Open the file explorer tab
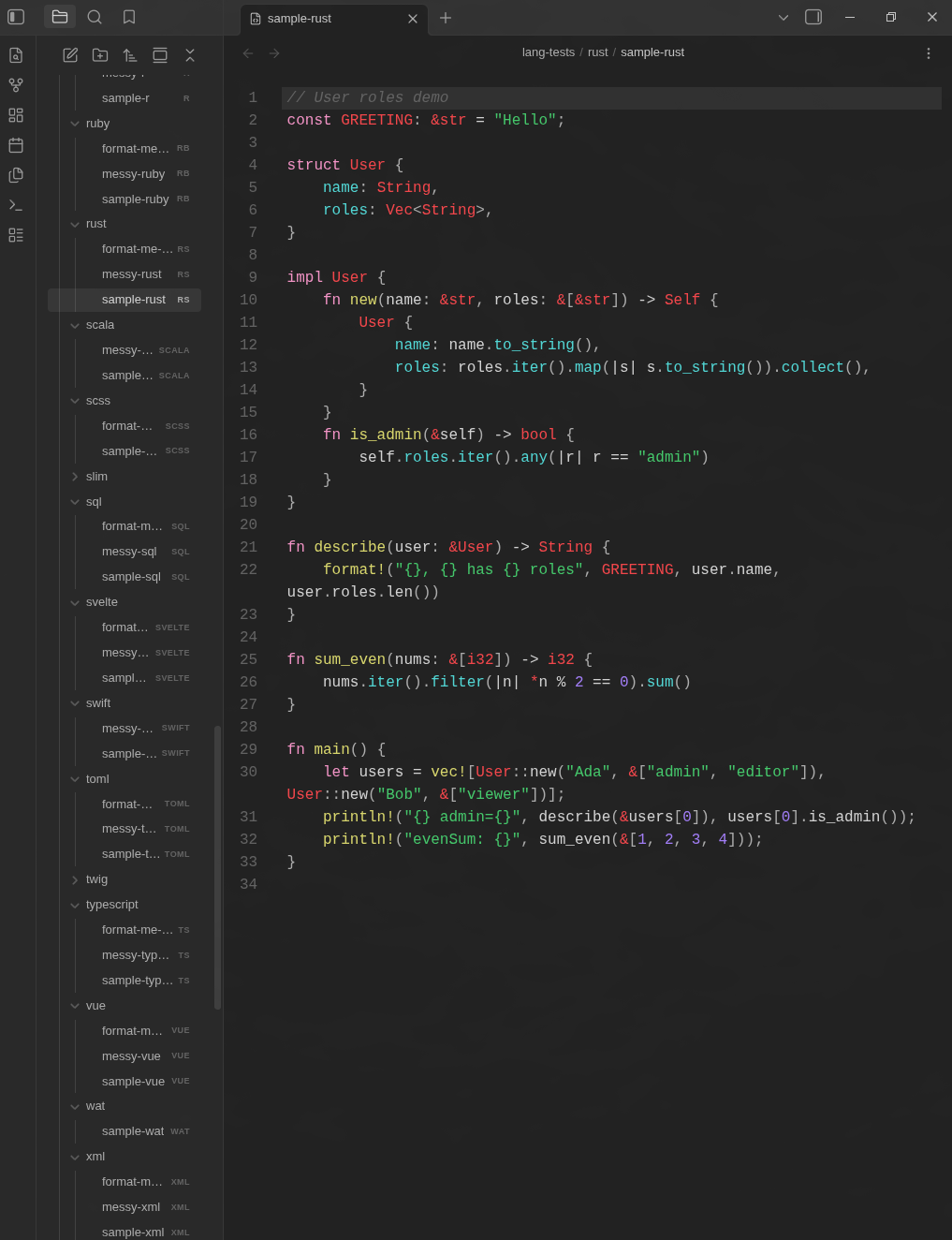This screenshot has width=952, height=1240. click(x=60, y=17)
